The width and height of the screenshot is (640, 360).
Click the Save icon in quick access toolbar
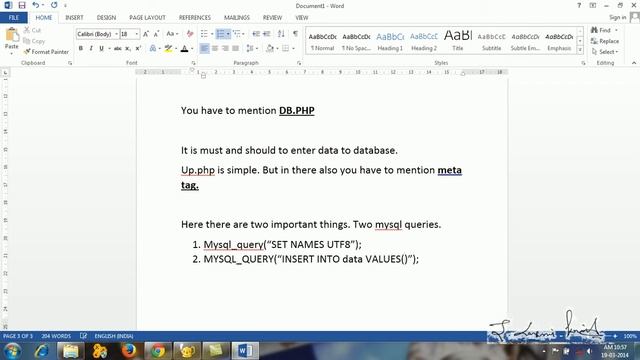pos(22,5)
